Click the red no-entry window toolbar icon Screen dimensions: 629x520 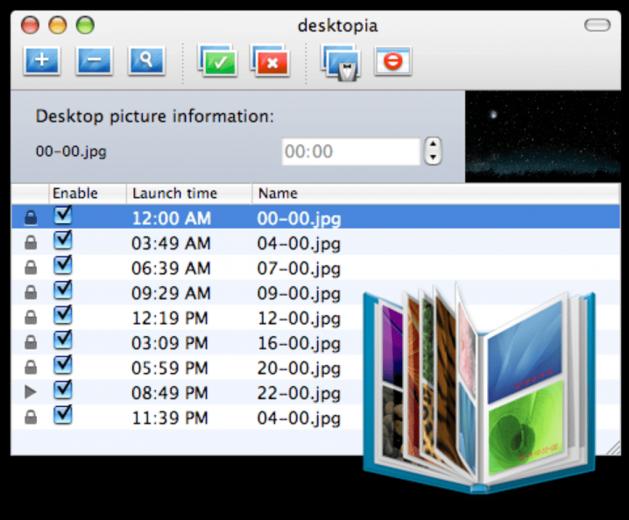(393, 61)
